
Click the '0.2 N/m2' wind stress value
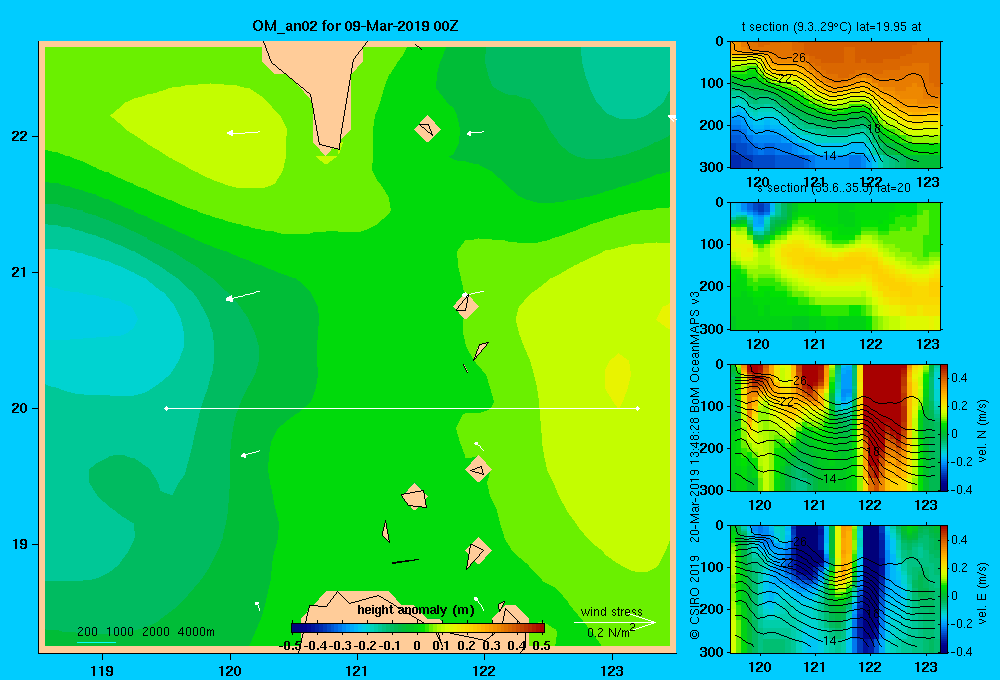[x=611, y=632]
